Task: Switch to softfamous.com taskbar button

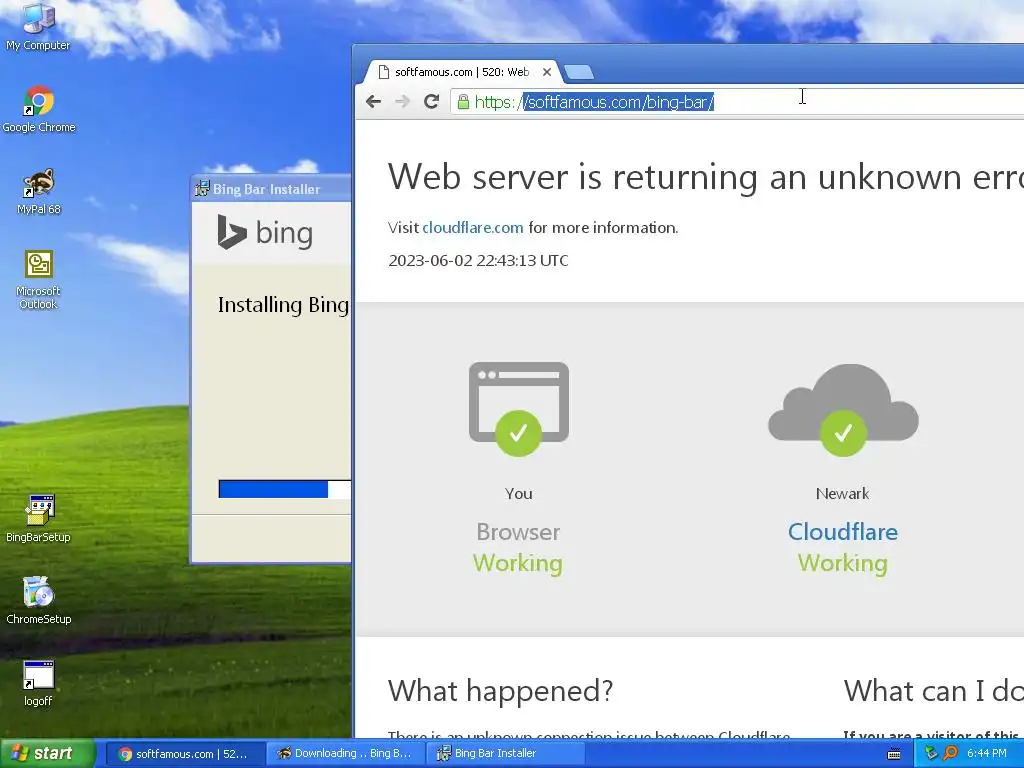Action: [184, 754]
